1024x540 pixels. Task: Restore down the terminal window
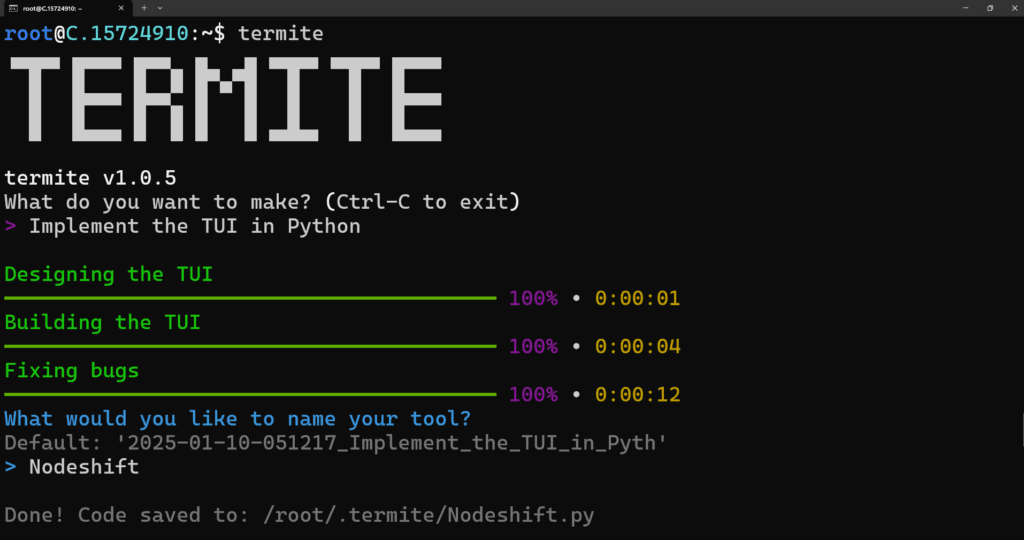coord(989,8)
